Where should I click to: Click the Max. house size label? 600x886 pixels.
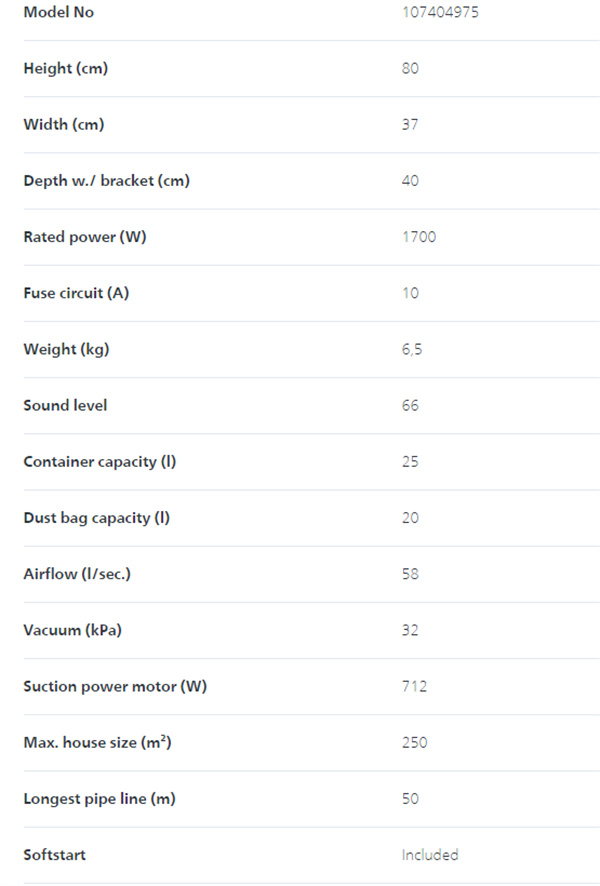(97, 742)
